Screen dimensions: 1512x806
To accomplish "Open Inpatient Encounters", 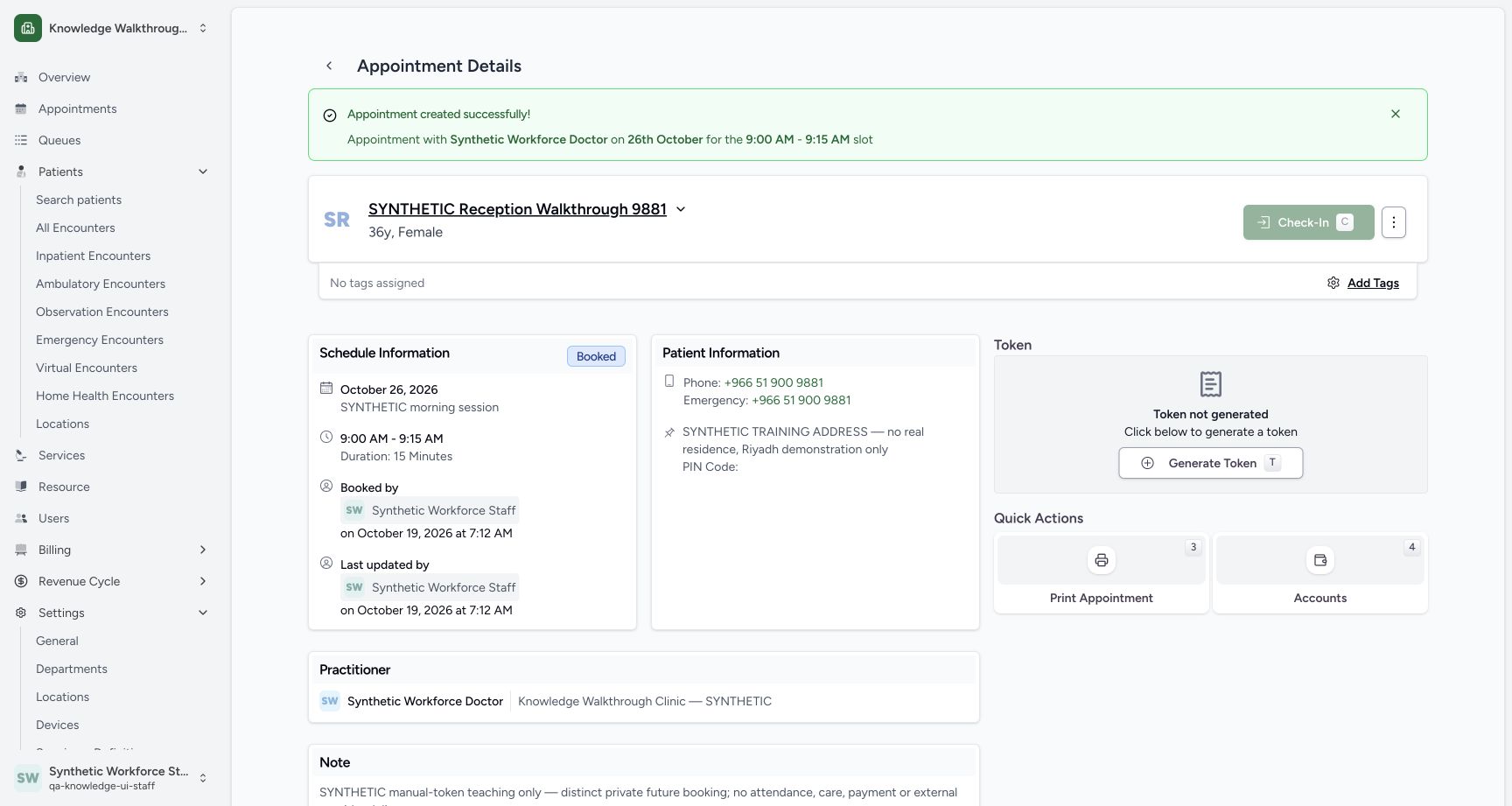I will pos(93,256).
